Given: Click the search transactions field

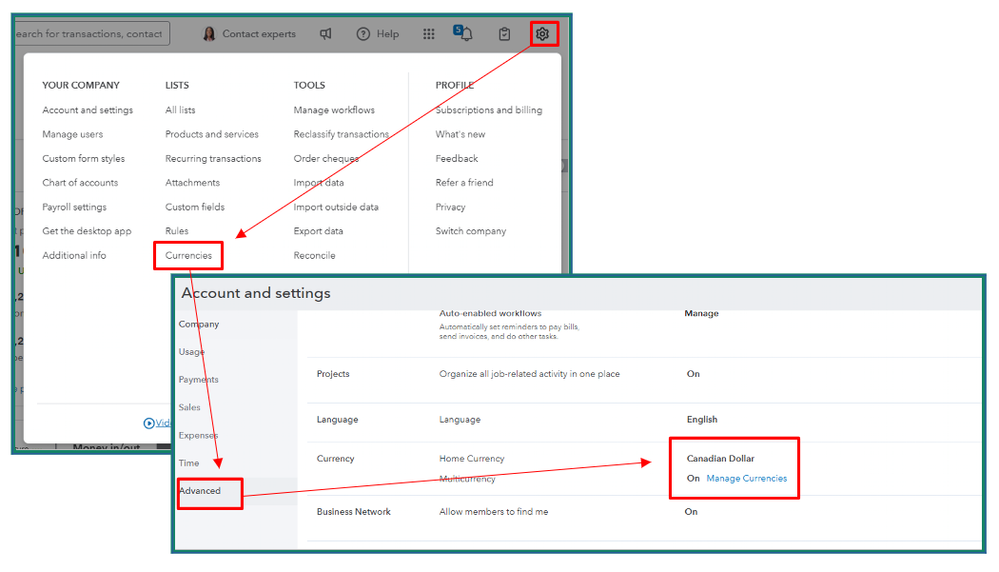Looking at the screenshot, I should (x=92, y=34).
